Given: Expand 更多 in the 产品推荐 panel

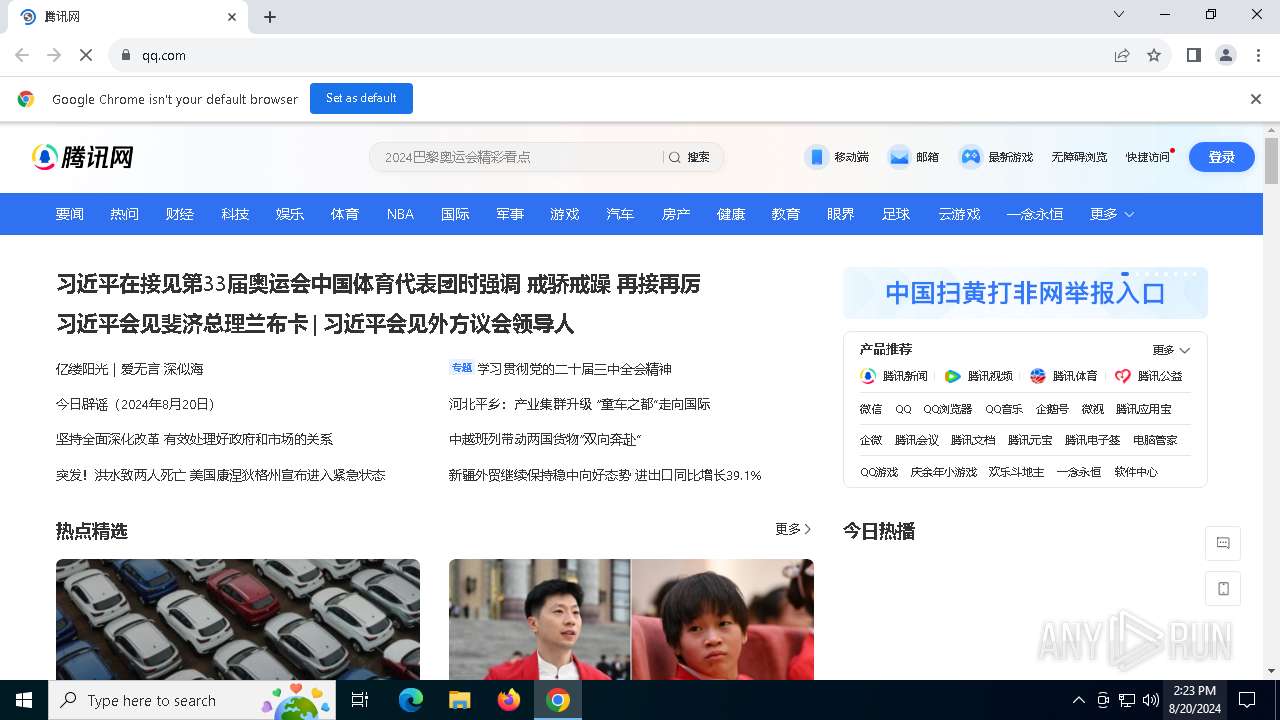Looking at the screenshot, I should click(1171, 350).
